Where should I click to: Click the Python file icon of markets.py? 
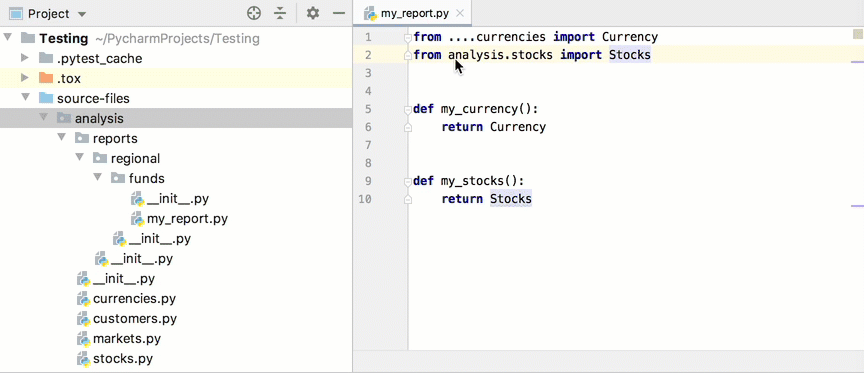click(83, 339)
